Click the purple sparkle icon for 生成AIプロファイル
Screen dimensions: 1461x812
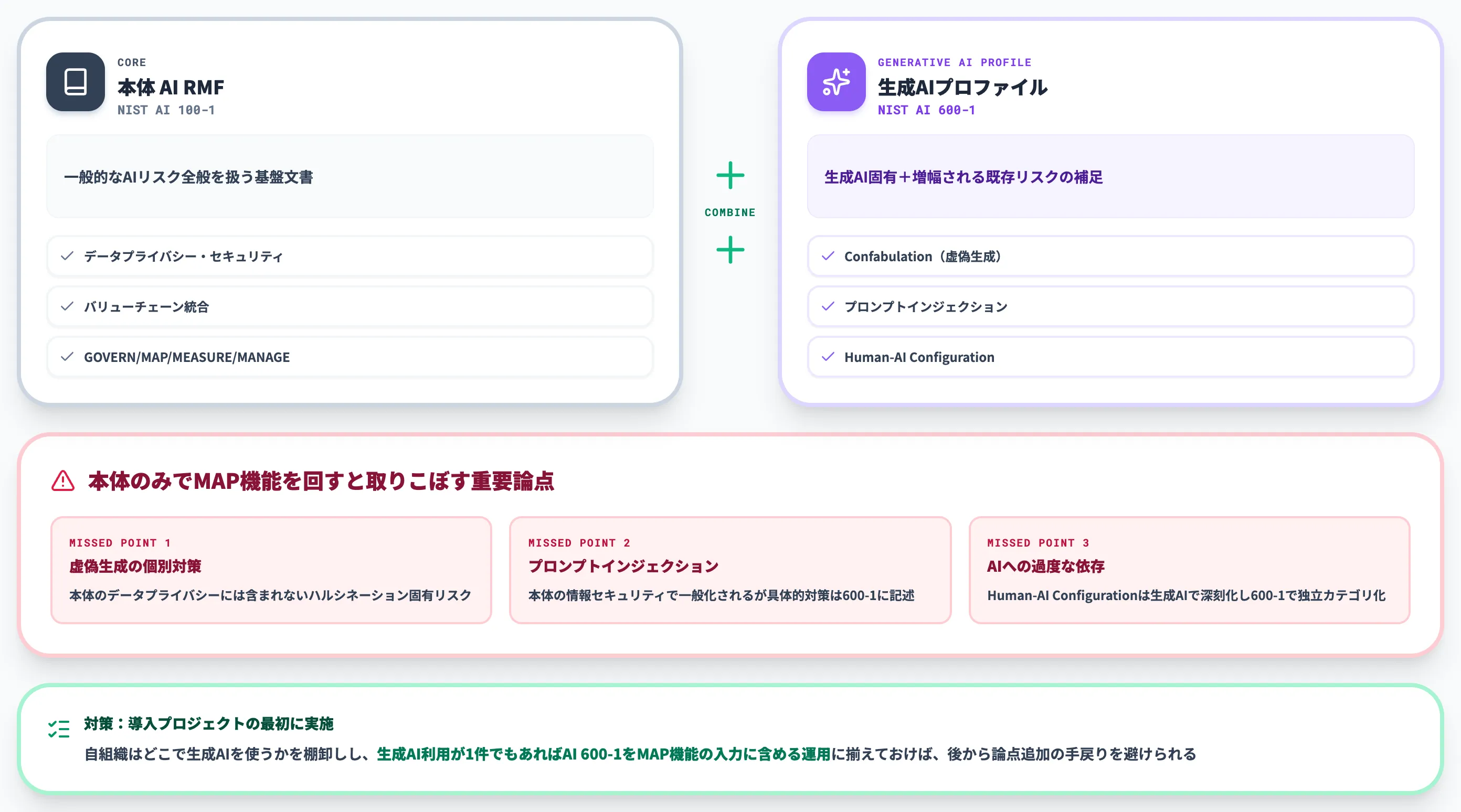(x=836, y=82)
